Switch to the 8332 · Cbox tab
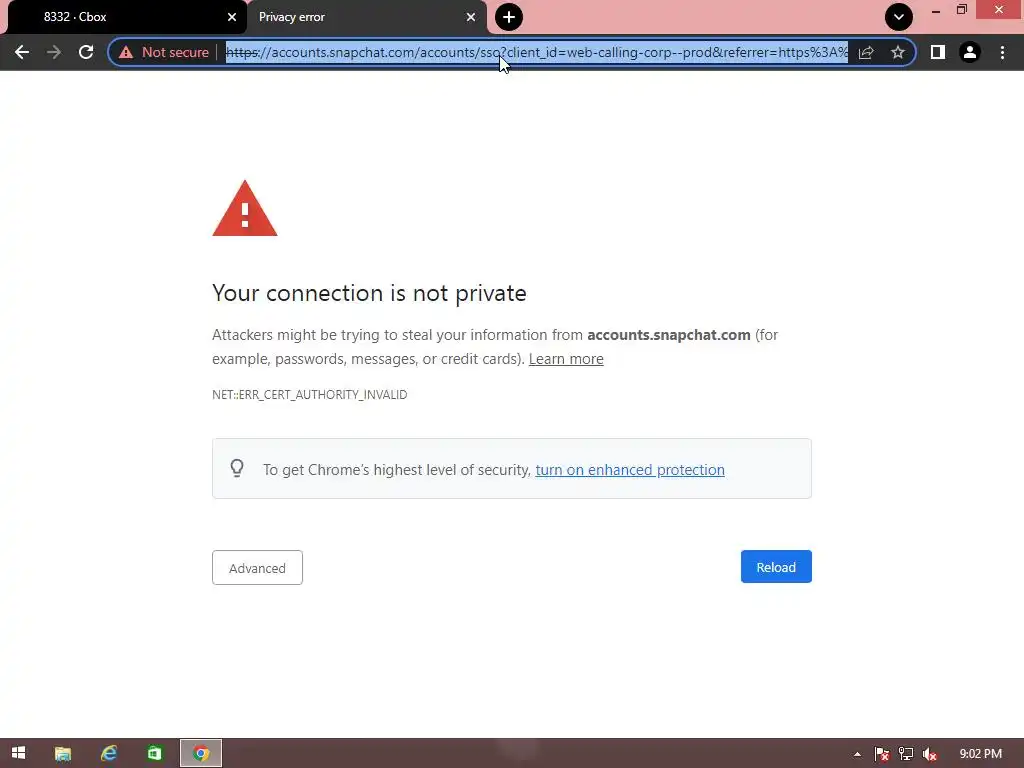The height and width of the screenshot is (768, 1024). click(125, 17)
